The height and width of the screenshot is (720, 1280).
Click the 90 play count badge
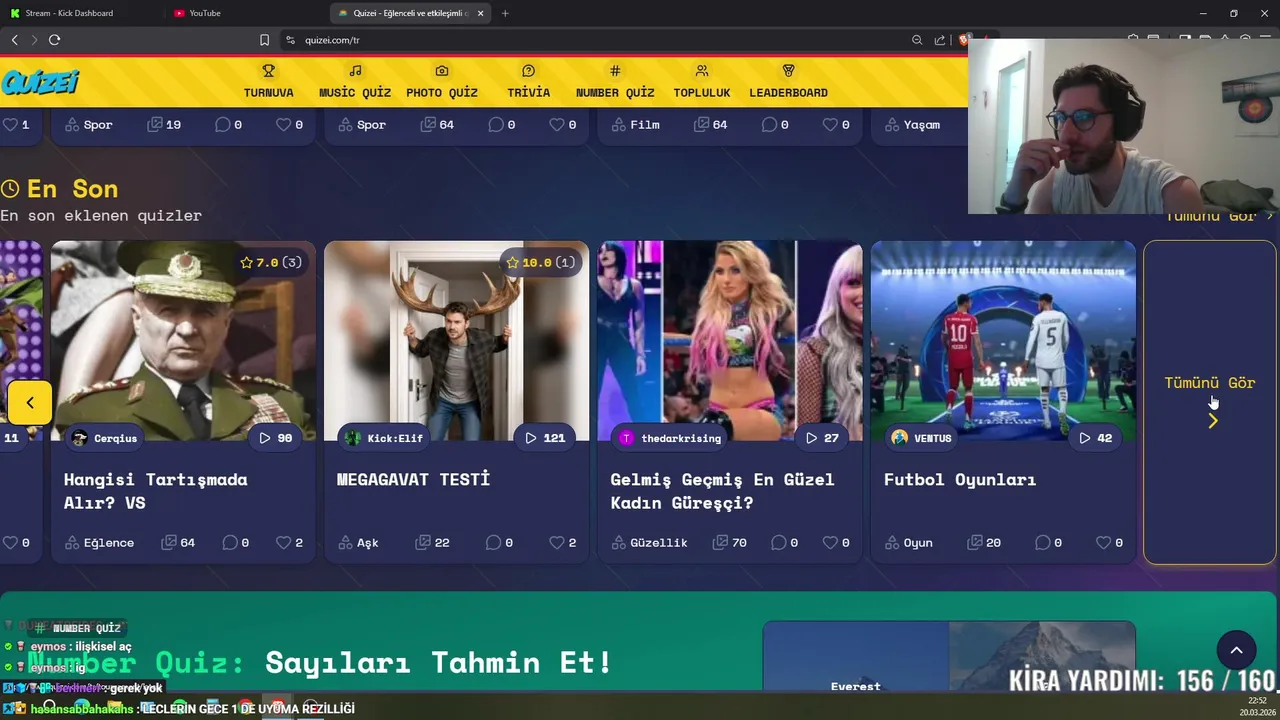pos(275,438)
